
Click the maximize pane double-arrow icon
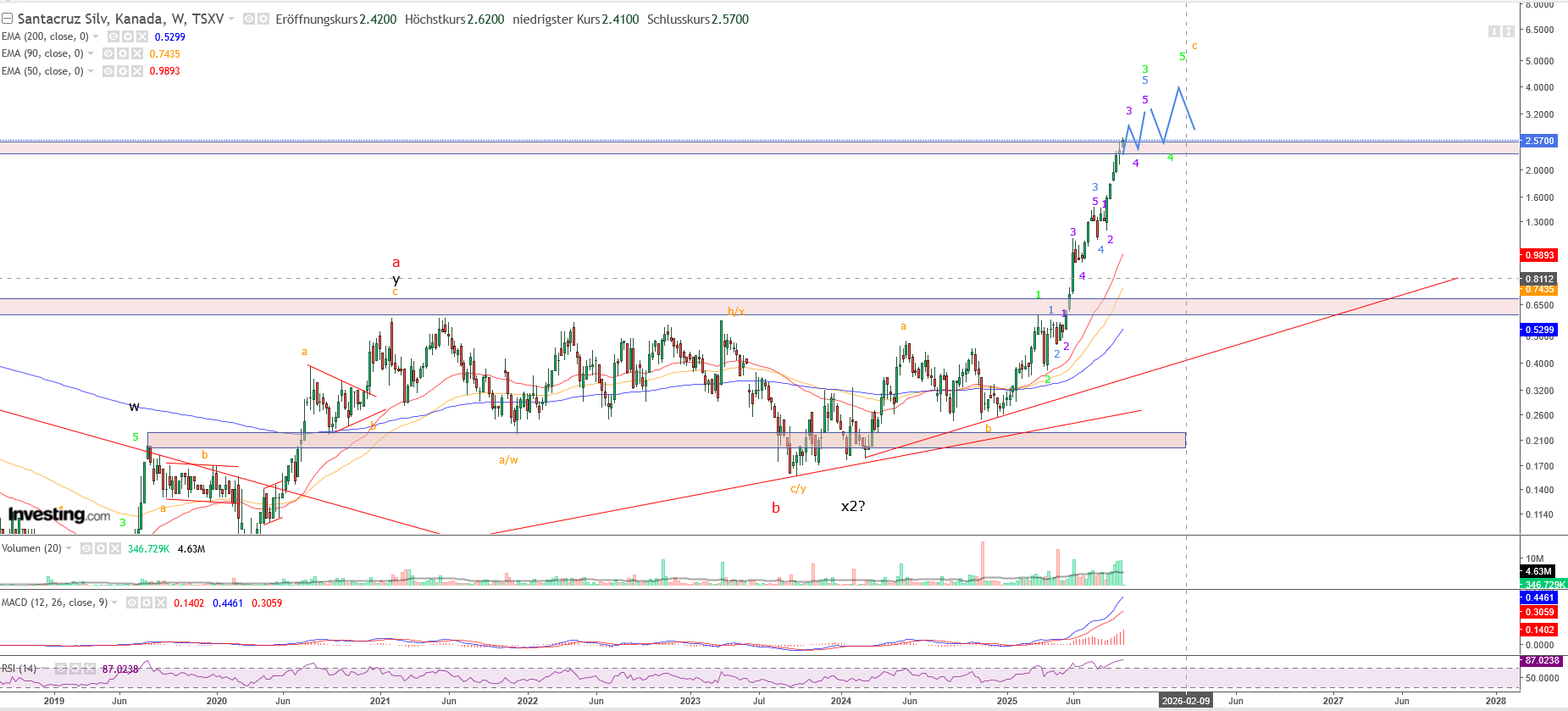[x=1509, y=31]
